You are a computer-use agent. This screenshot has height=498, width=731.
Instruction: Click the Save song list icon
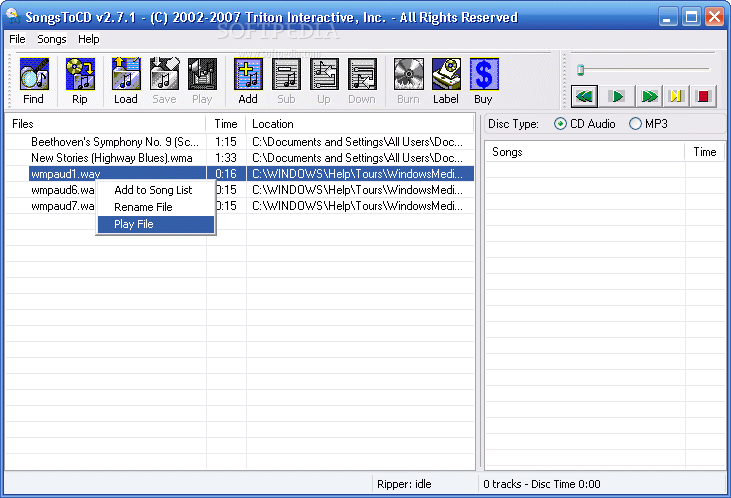(x=164, y=81)
